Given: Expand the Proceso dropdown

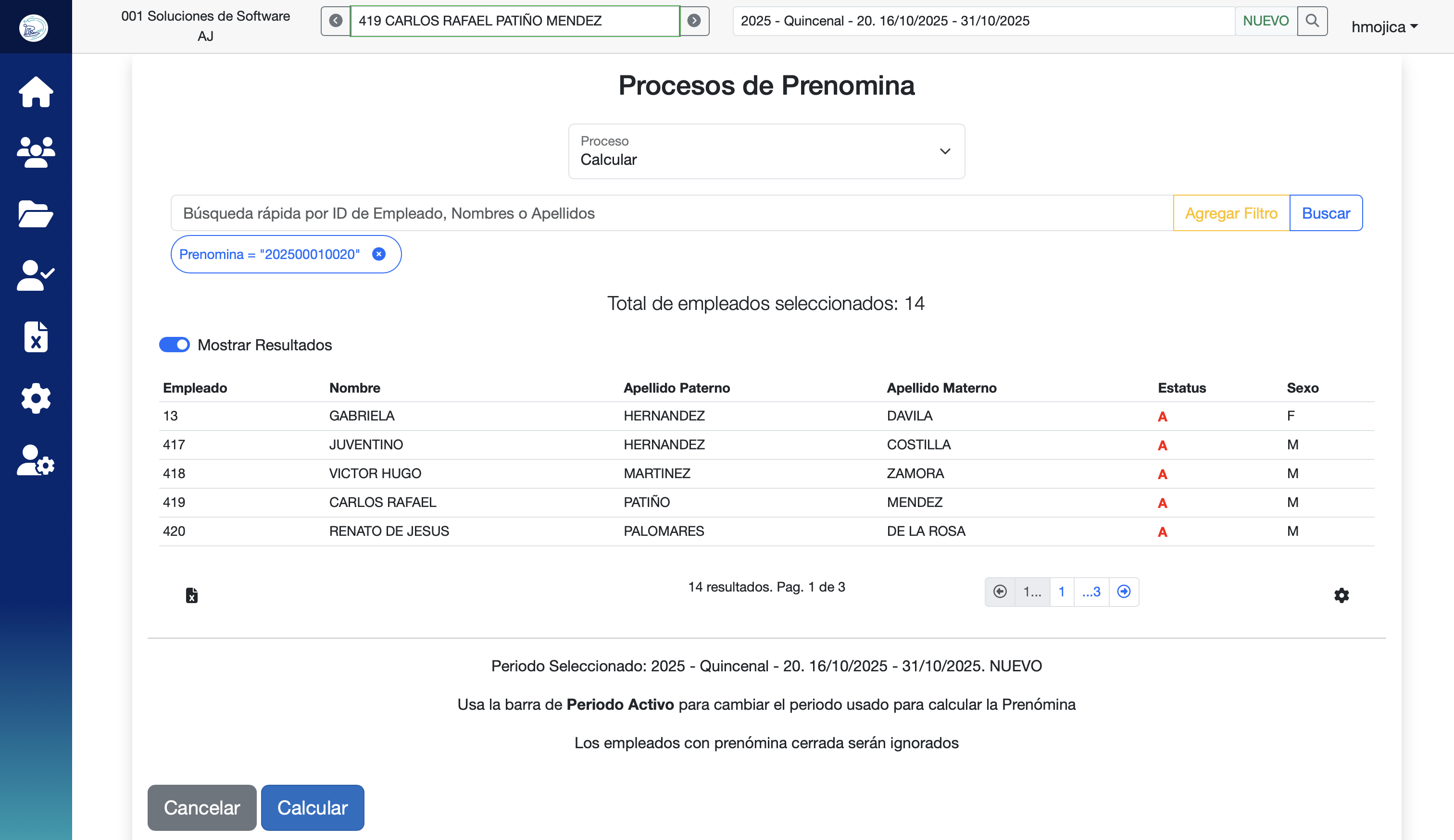Looking at the screenshot, I should pyautogui.click(x=766, y=151).
